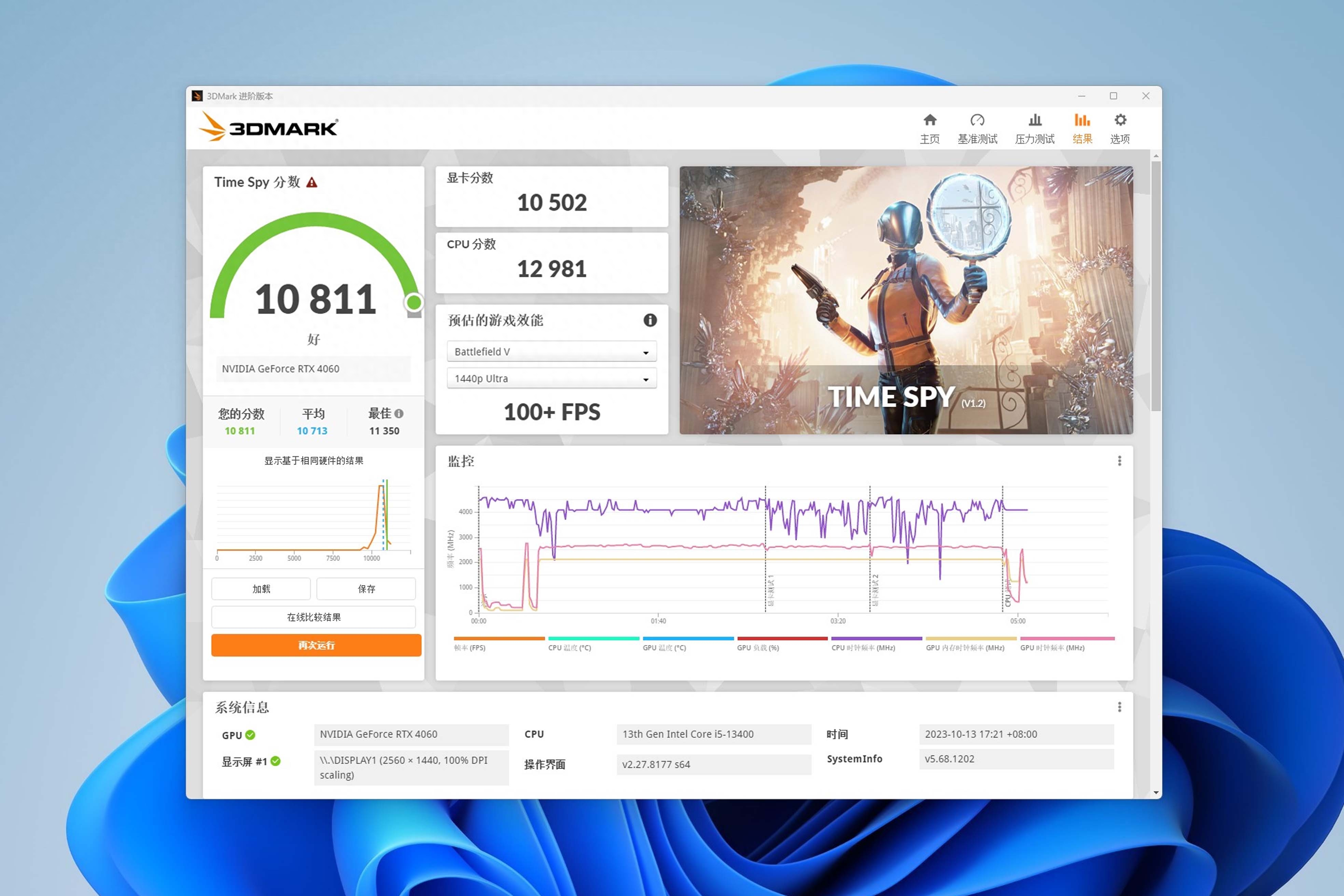Image resolution: width=1344 pixels, height=896 pixels.
Task: Click the 13th Gen Intel Core i5-13400 field
Action: click(x=714, y=734)
